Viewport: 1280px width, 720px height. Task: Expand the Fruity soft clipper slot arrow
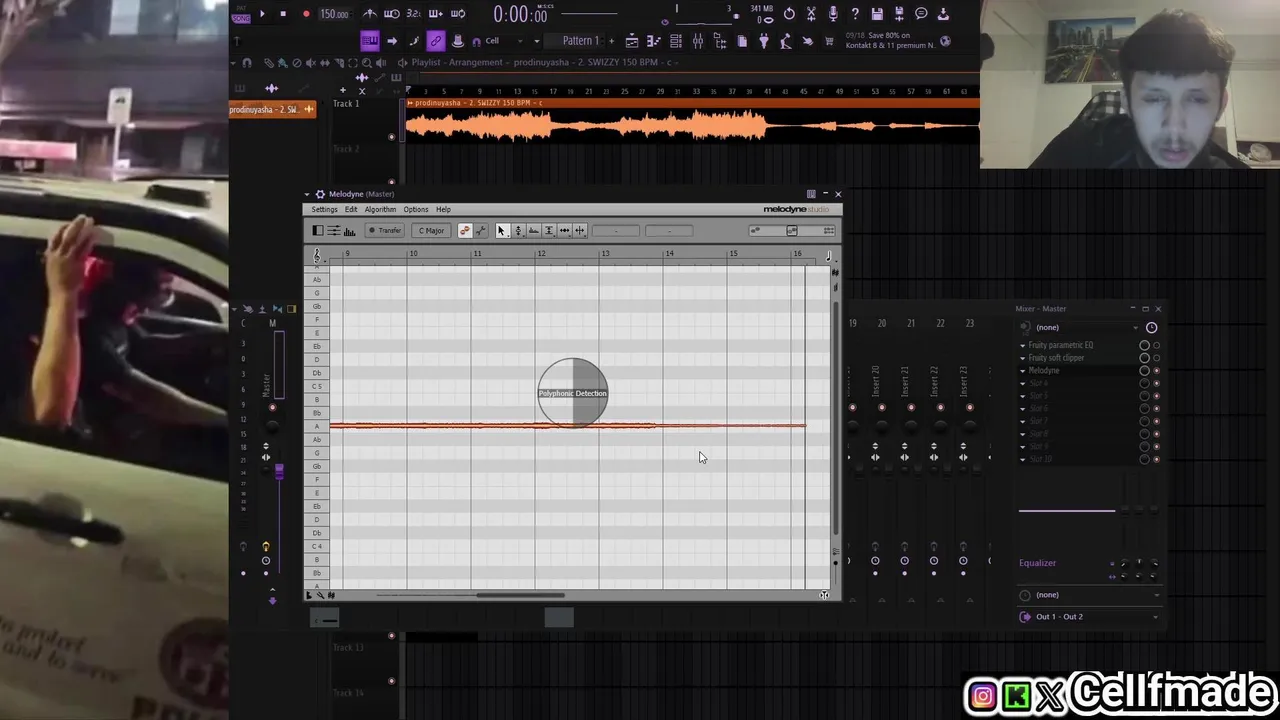click(1023, 358)
